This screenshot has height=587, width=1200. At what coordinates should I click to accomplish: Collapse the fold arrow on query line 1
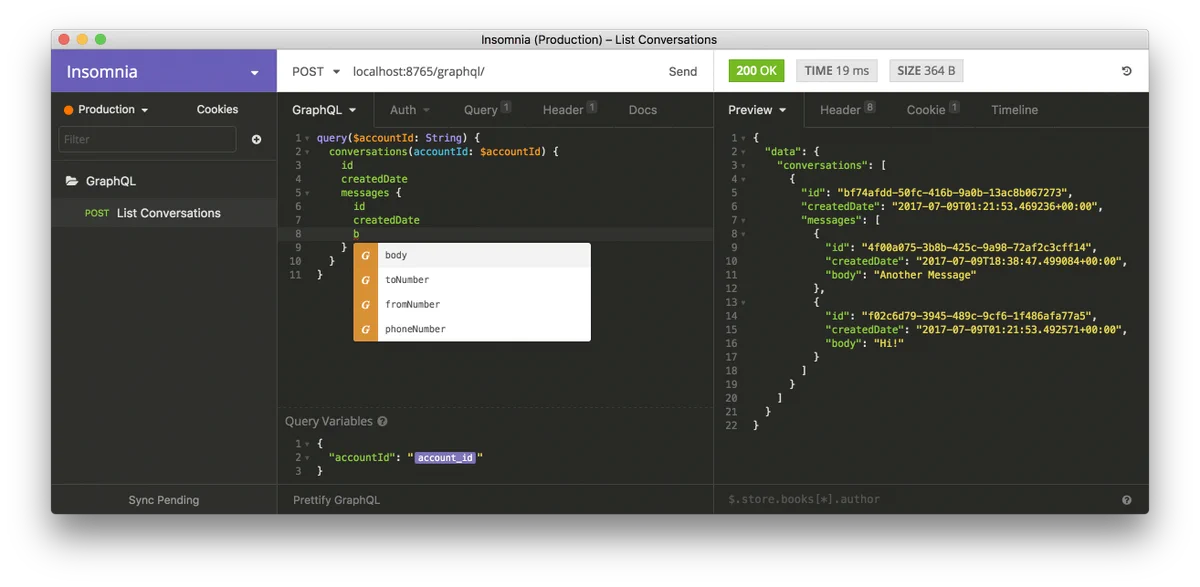click(x=307, y=138)
